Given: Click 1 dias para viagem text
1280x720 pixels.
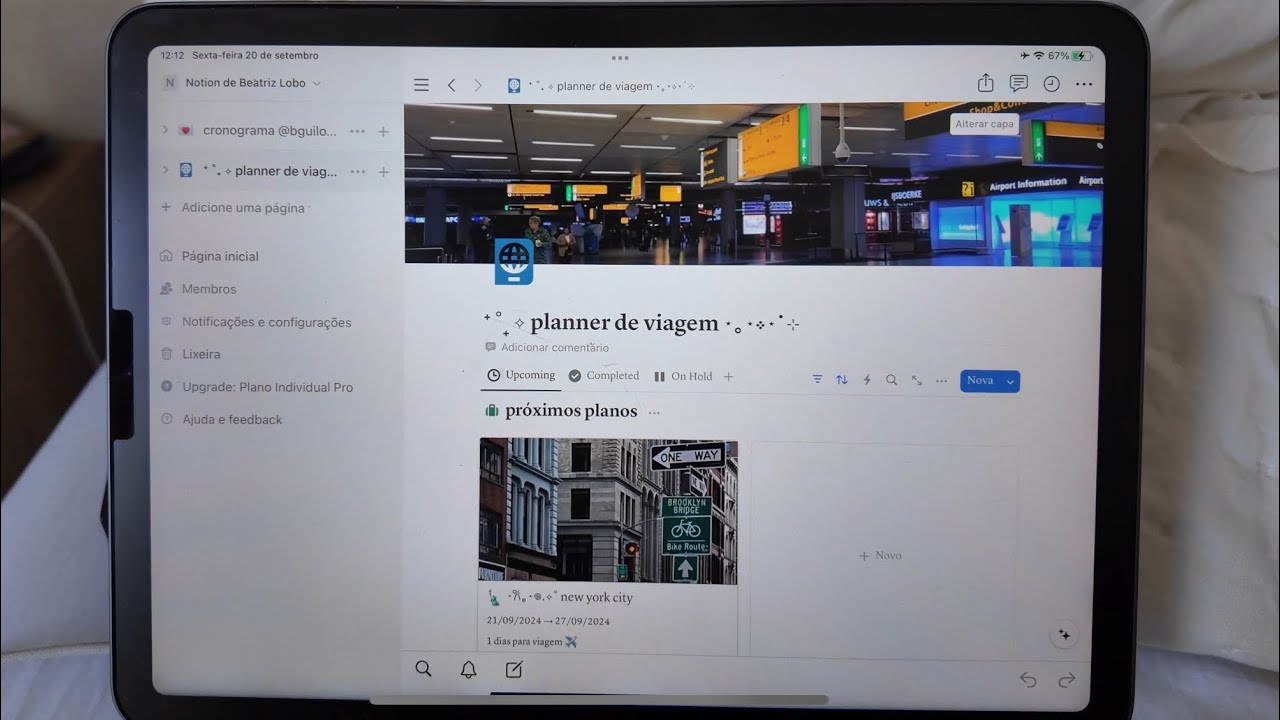Looking at the screenshot, I should (x=532, y=642).
